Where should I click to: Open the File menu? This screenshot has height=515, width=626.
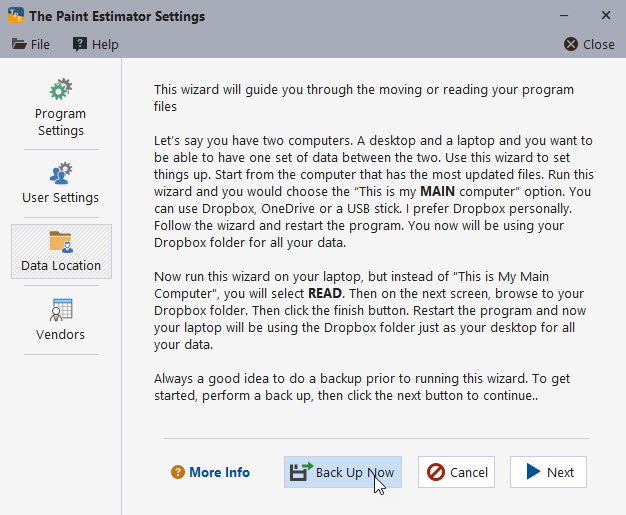point(40,44)
